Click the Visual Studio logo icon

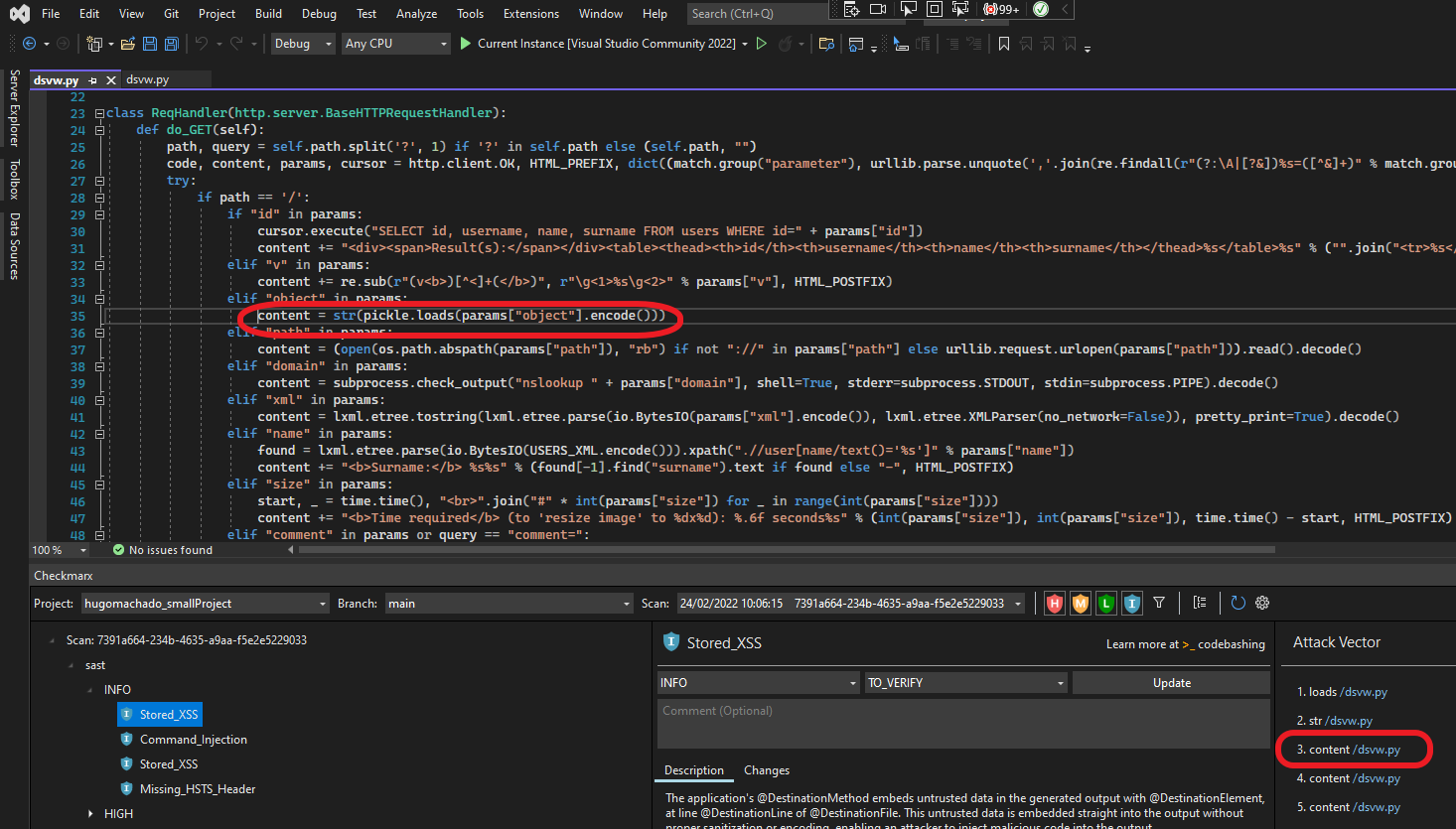(x=19, y=14)
